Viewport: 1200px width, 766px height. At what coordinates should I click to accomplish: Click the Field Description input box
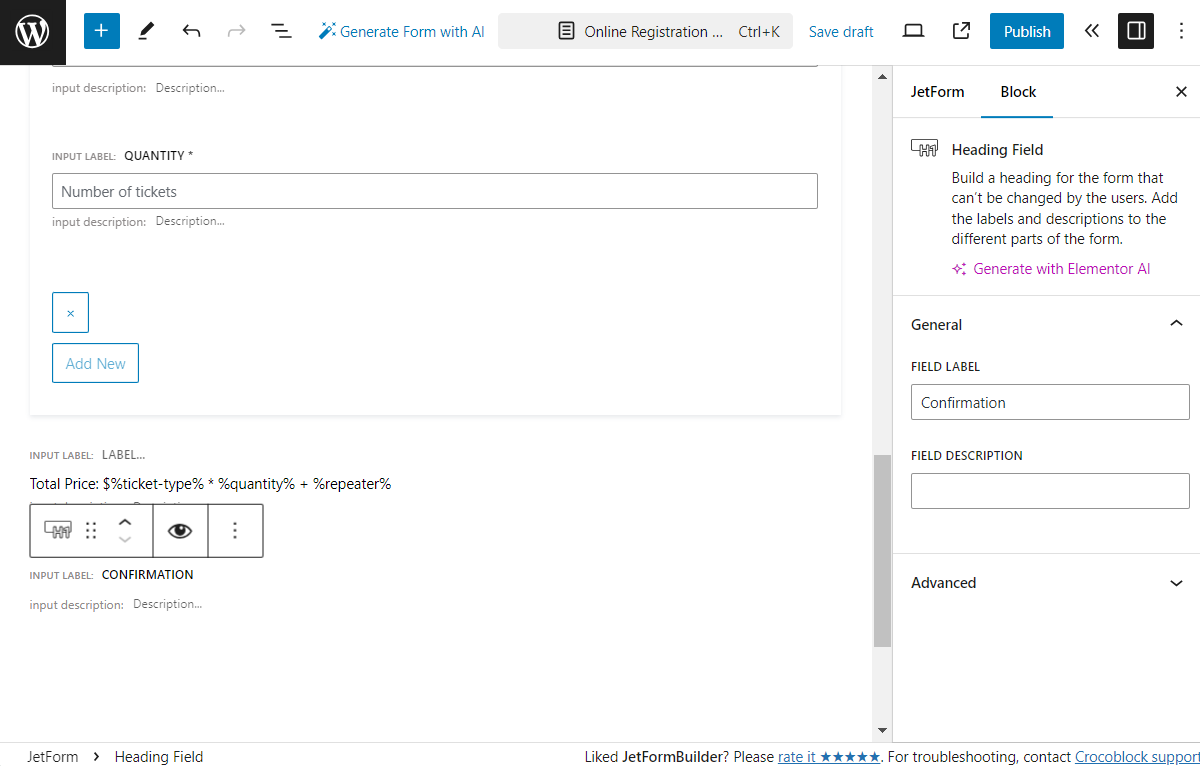coord(1050,491)
